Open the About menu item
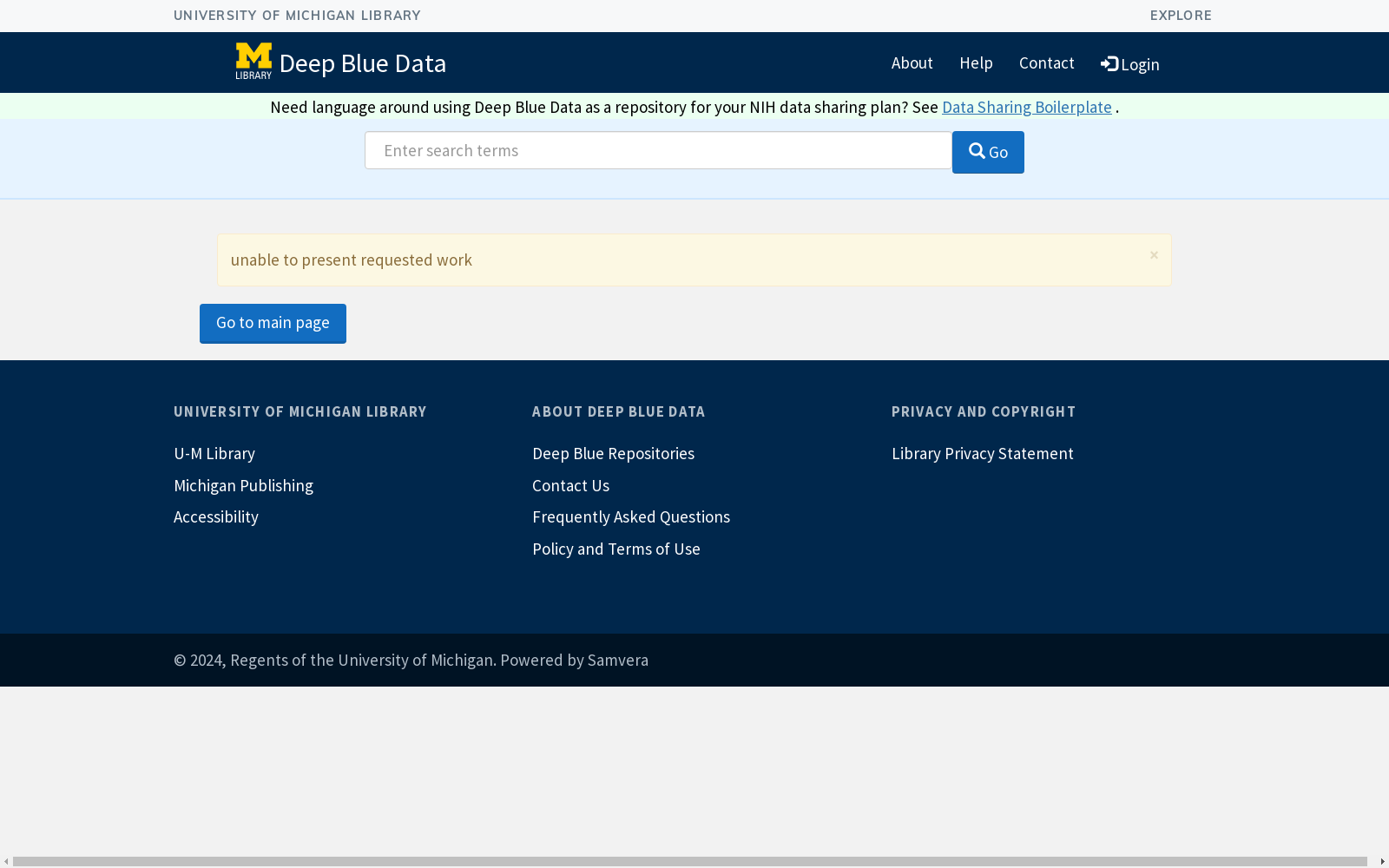The width and height of the screenshot is (1389, 868). (x=912, y=62)
